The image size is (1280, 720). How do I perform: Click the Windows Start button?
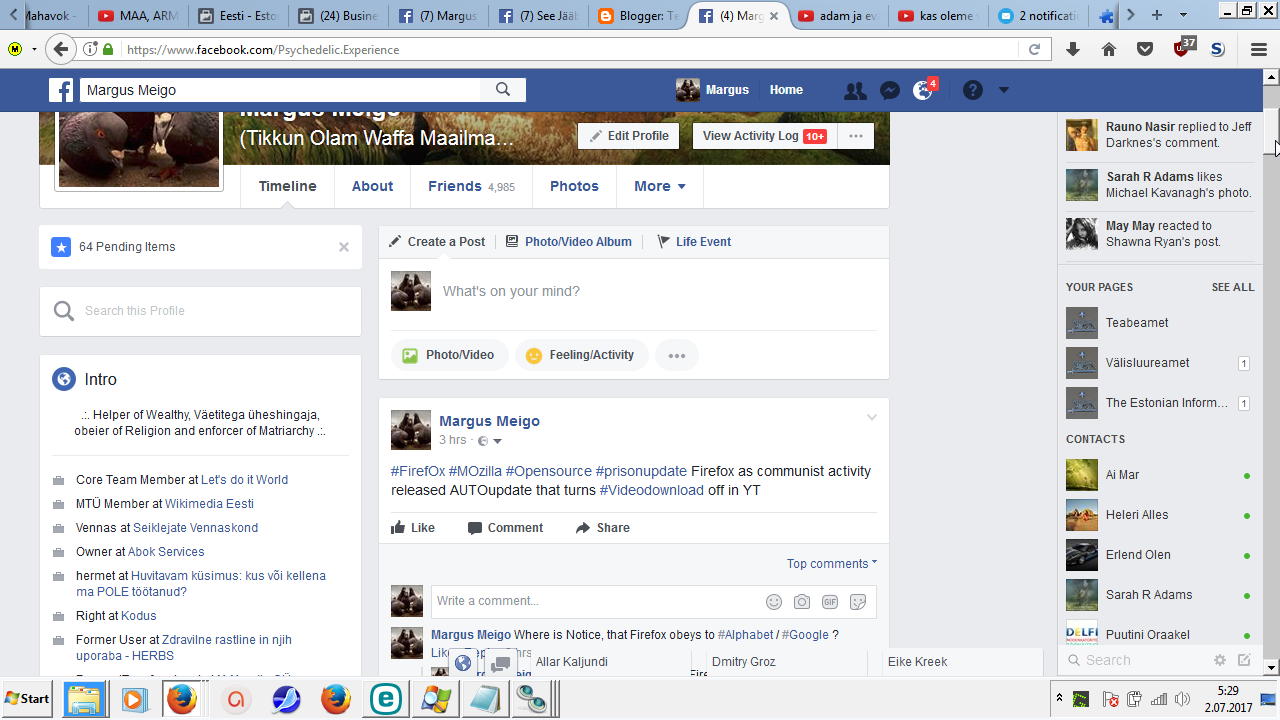tap(28, 699)
